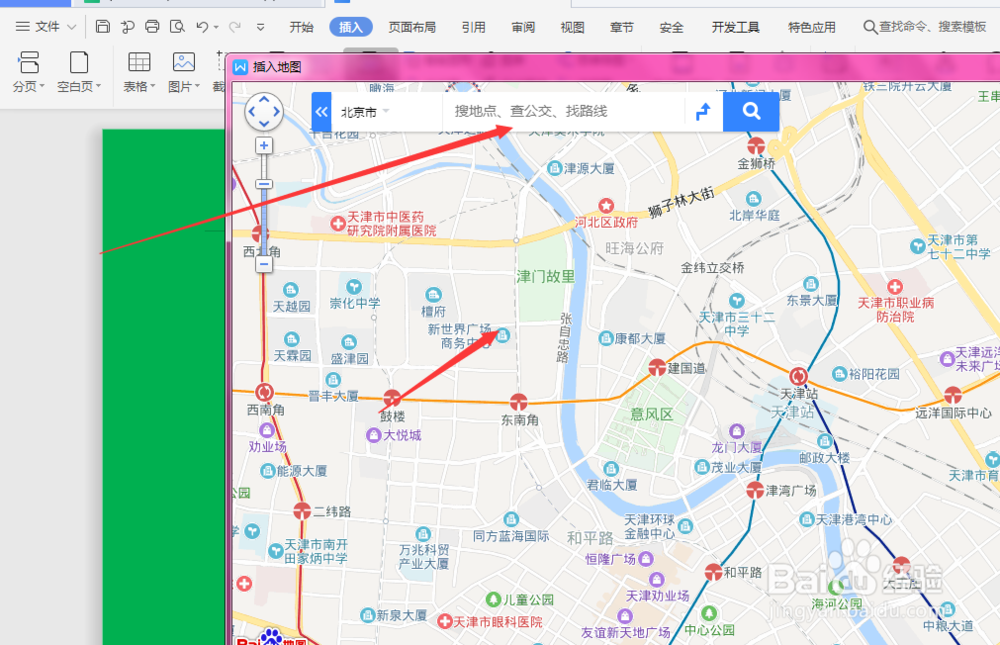Open the 表格 table insert button
The width and height of the screenshot is (1000, 645).
point(138,71)
